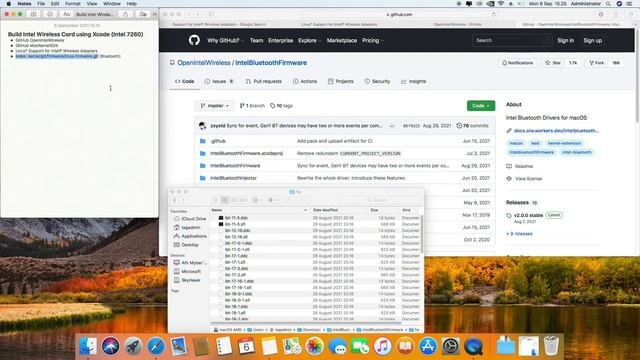Image resolution: width=640 pixels, height=360 pixels.
Task: Open Reminders list icon in Dock
Action: coord(224,347)
